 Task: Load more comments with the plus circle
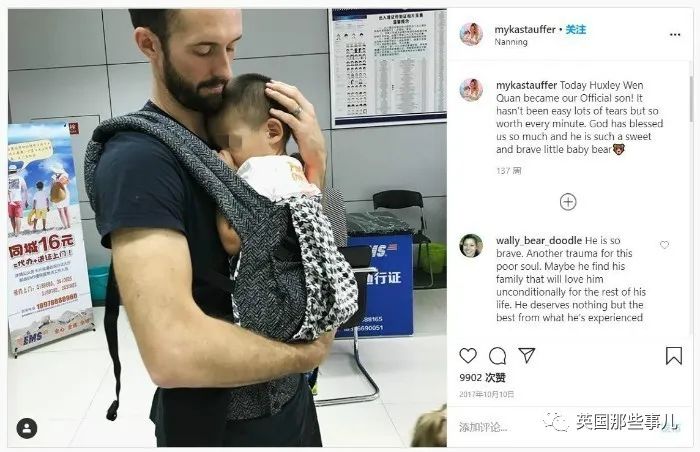coord(568,202)
